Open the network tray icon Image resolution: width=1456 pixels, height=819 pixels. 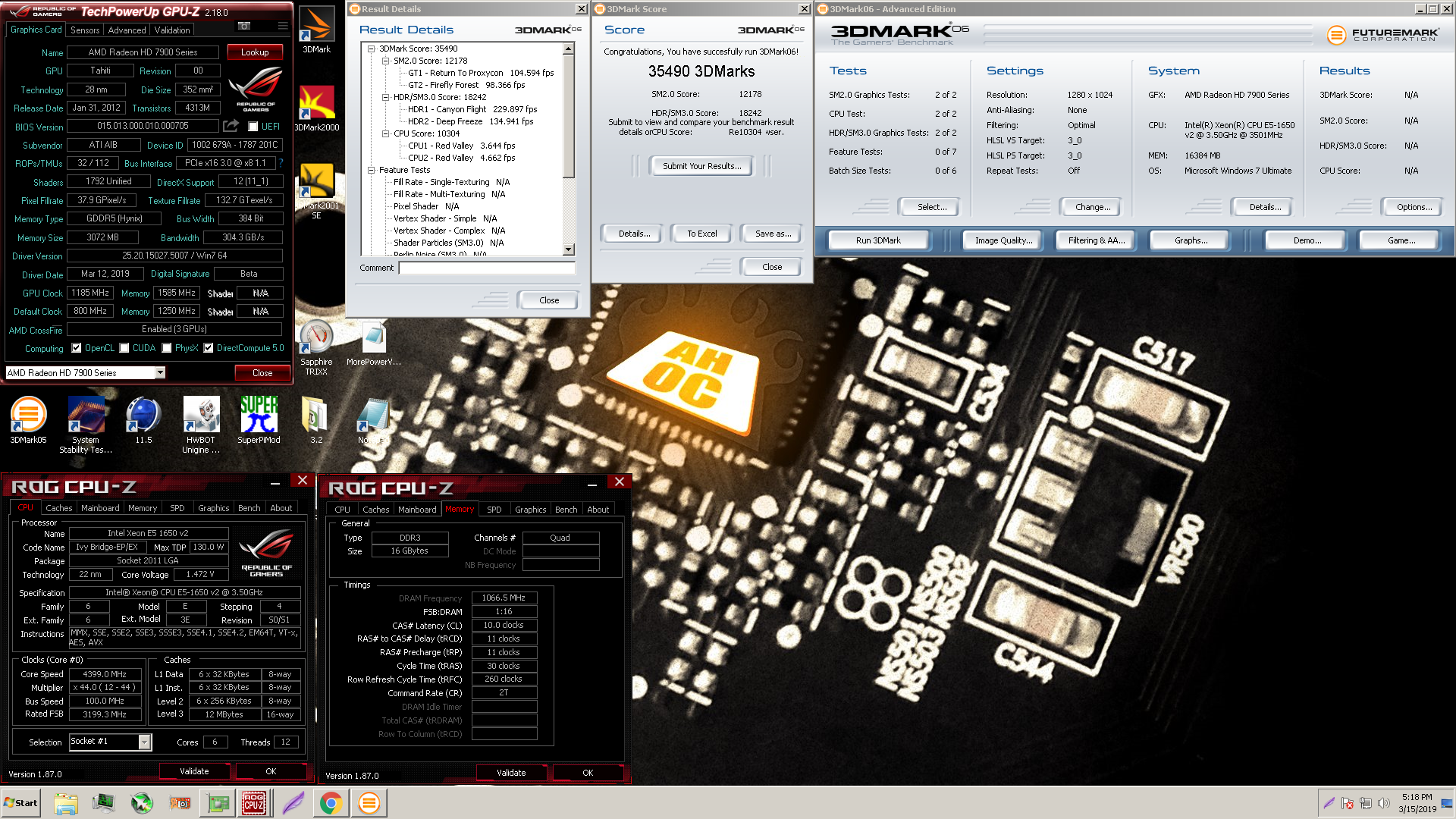pos(1366,803)
